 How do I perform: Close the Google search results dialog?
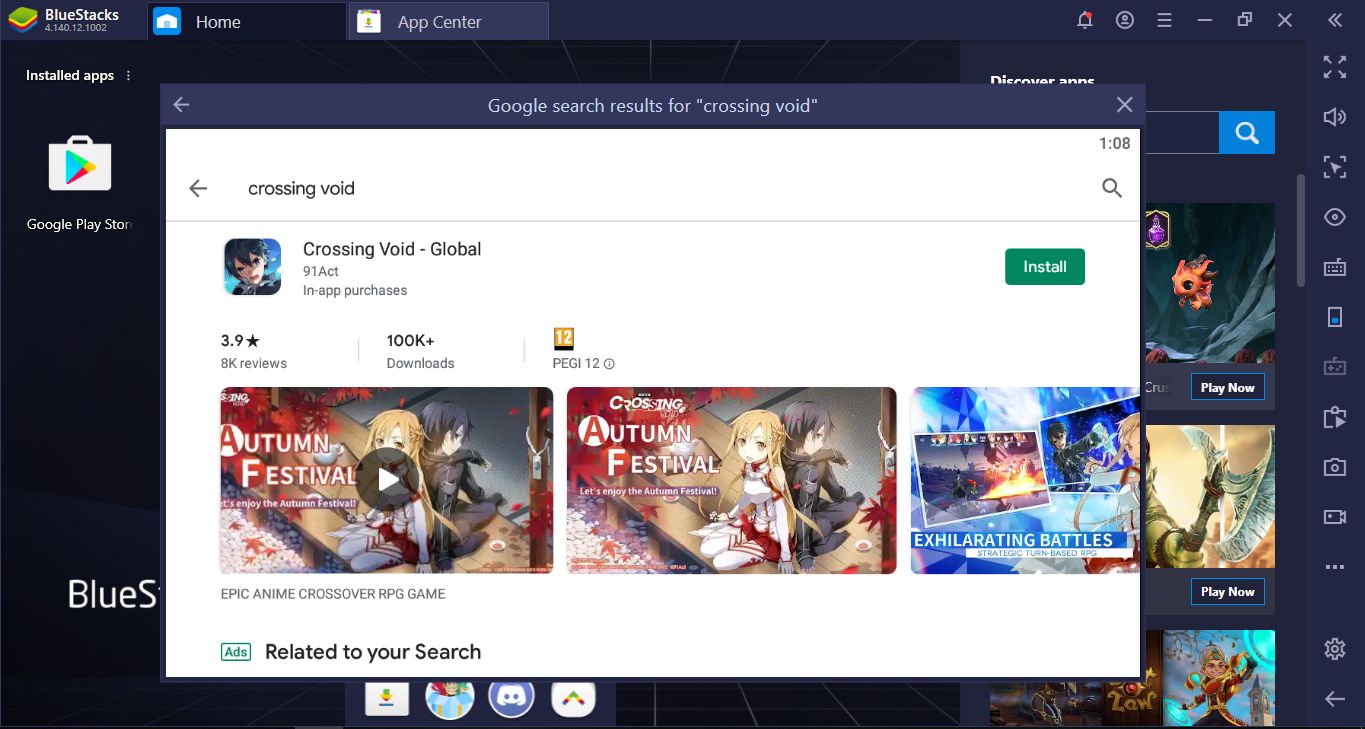pos(1124,105)
